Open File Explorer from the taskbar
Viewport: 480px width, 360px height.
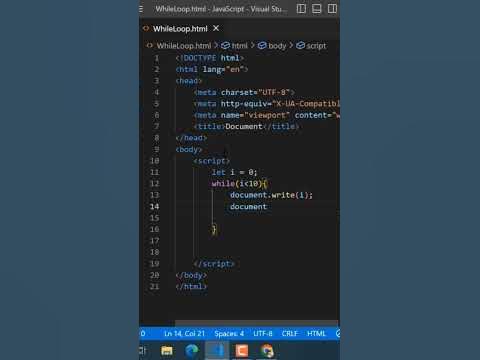point(167,351)
